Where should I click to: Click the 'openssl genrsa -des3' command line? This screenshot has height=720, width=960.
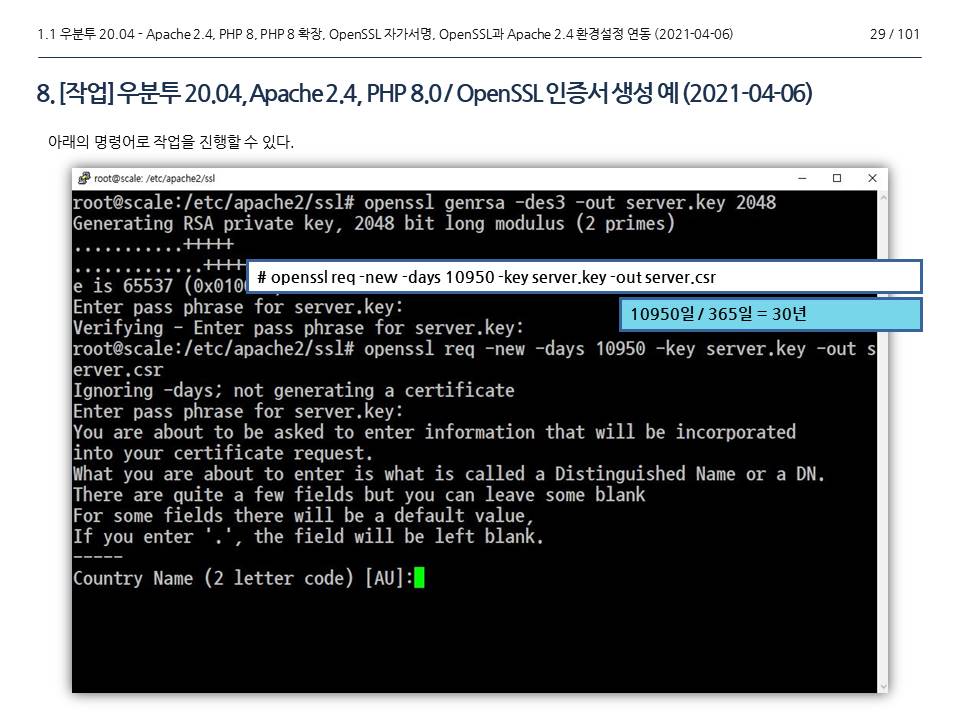[x=424, y=202]
